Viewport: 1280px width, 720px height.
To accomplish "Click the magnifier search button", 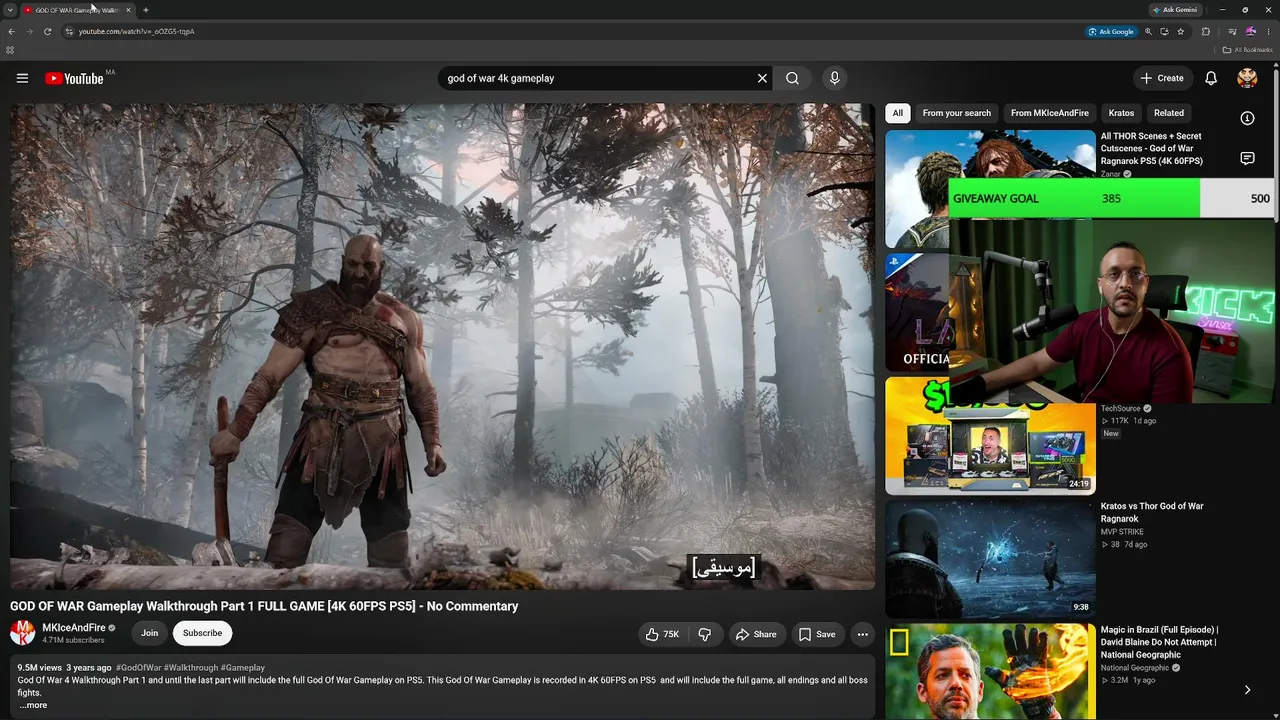I will [792, 78].
